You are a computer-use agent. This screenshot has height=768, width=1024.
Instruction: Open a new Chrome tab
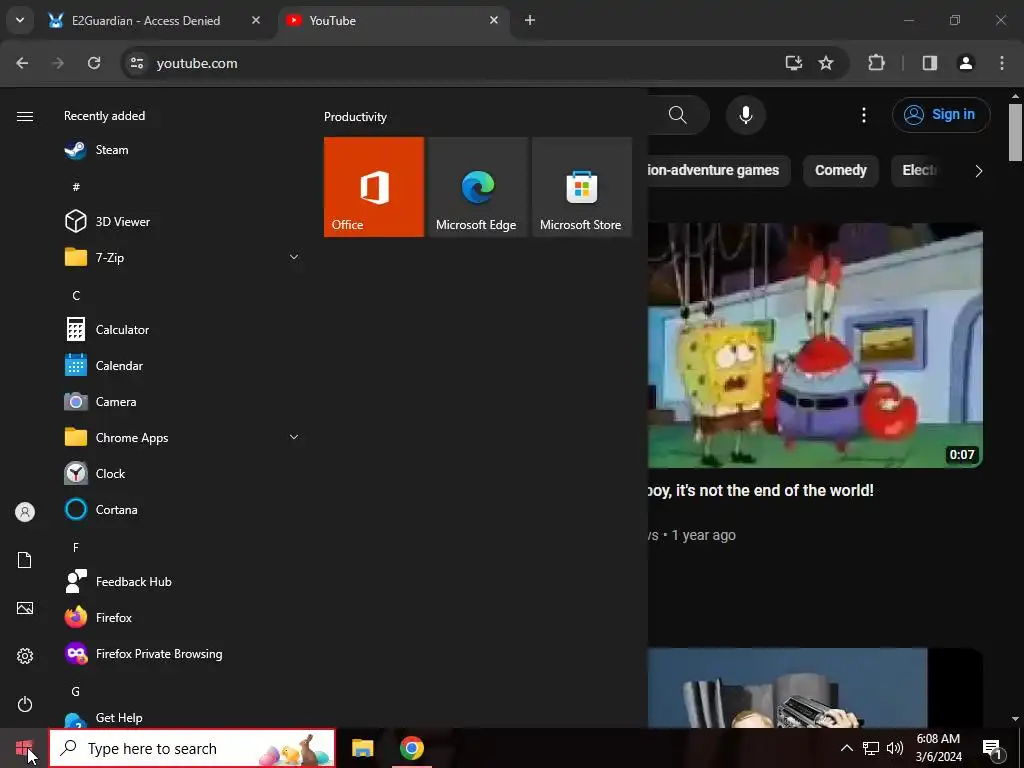(x=530, y=20)
